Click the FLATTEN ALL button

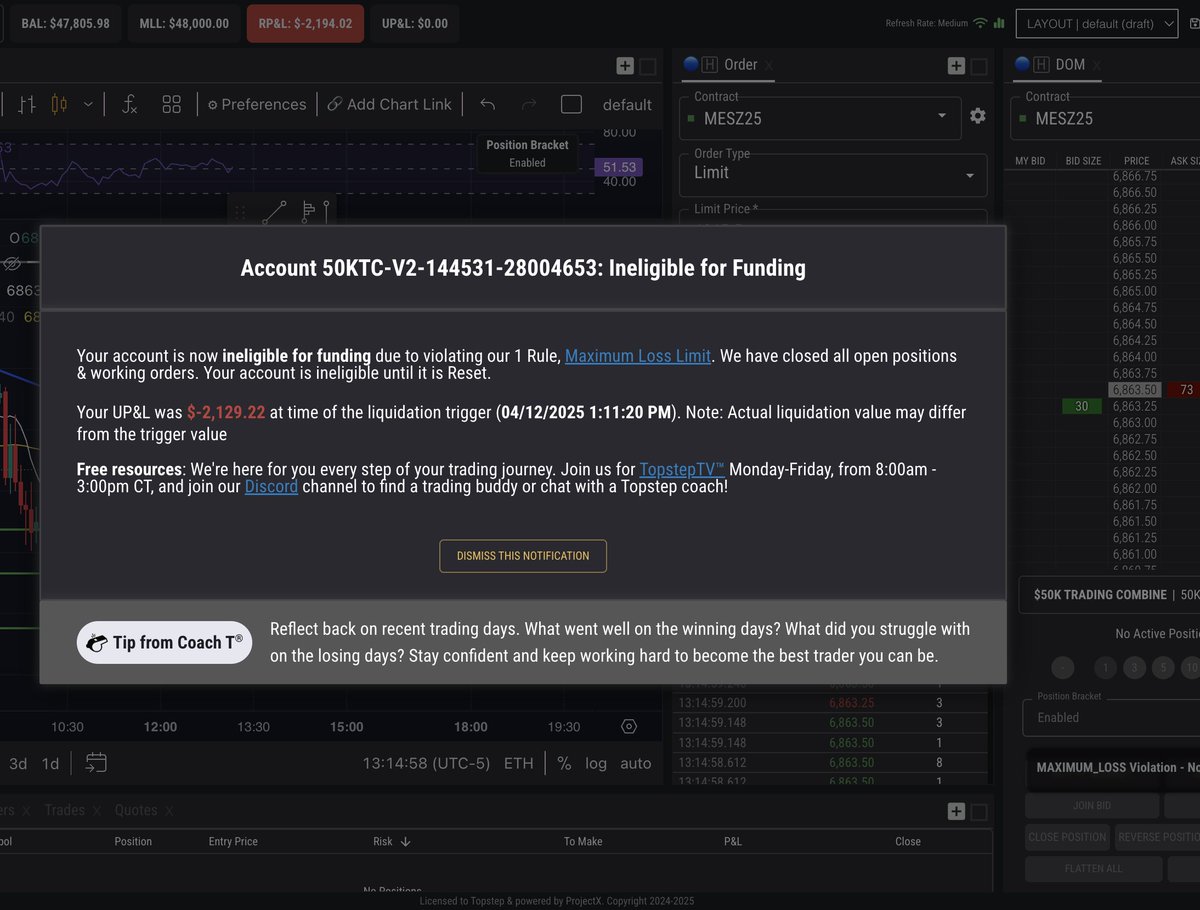point(1094,868)
